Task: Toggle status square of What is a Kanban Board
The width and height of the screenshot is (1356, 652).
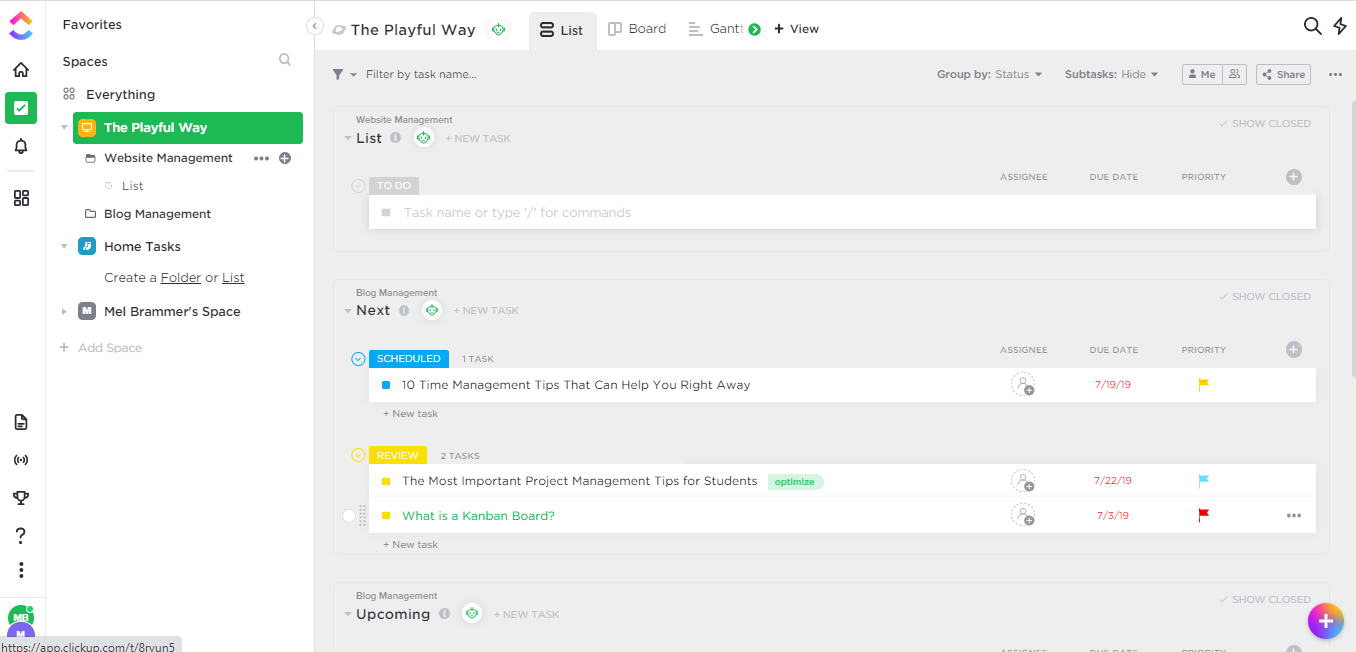Action: 386,516
